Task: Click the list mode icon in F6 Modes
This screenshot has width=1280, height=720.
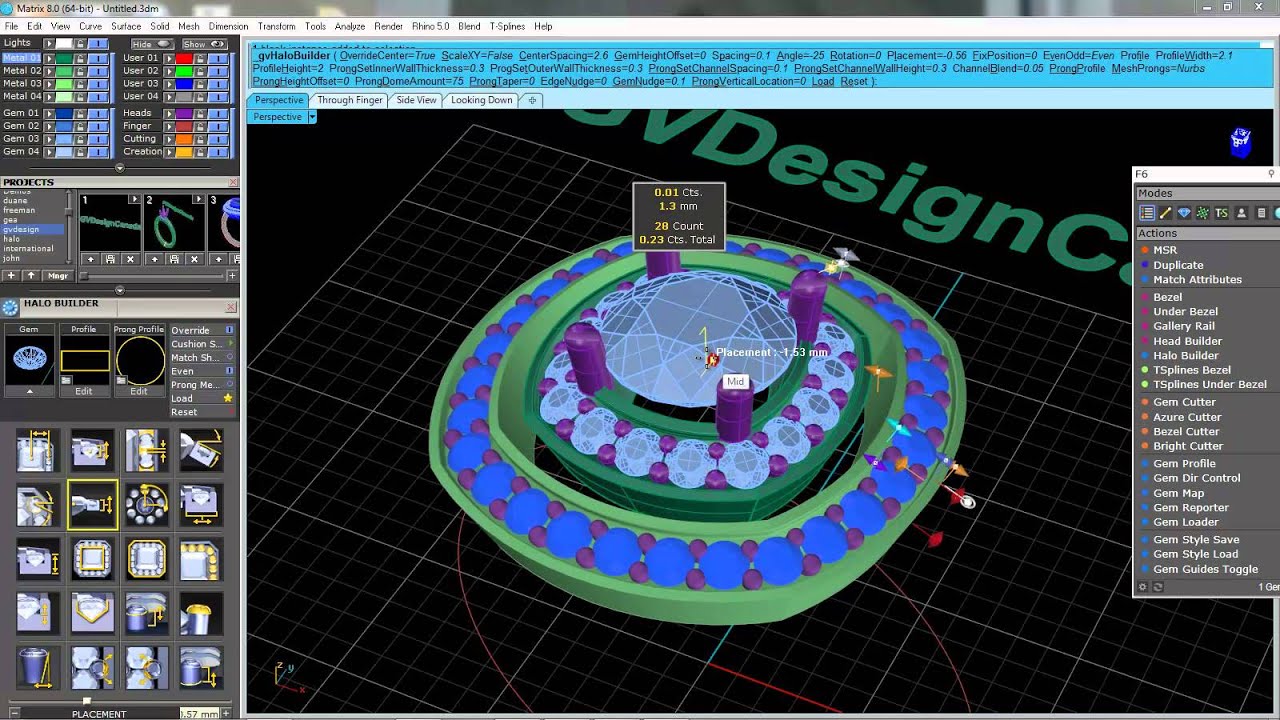Action: coord(1147,213)
